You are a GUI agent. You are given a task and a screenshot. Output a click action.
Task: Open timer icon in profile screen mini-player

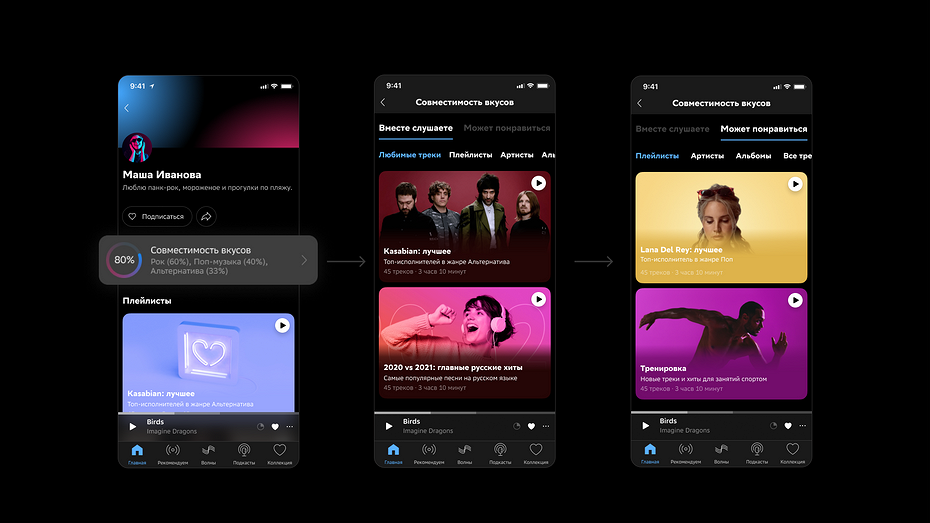(260, 426)
